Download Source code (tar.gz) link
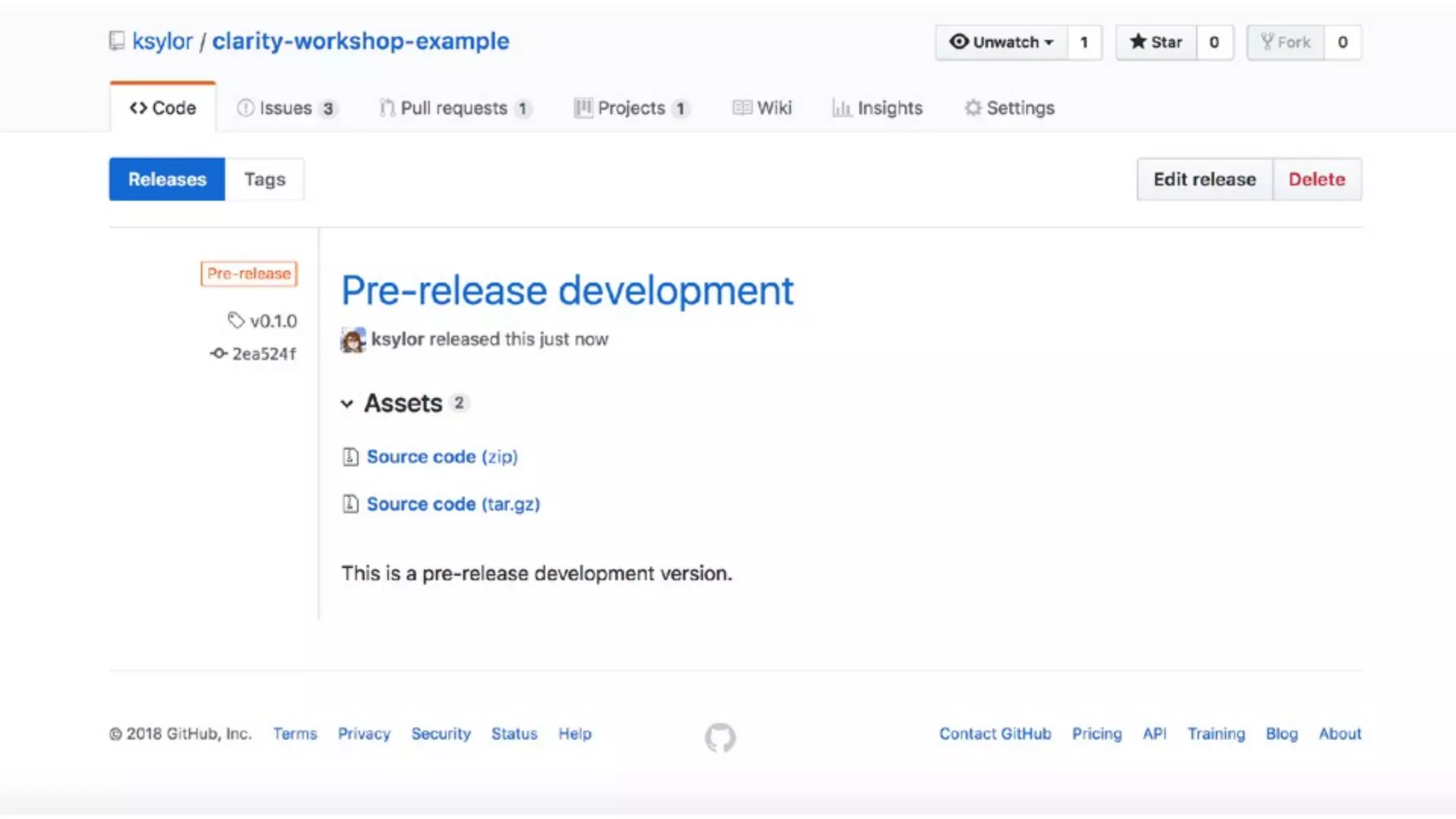The height and width of the screenshot is (819, 1456). tap(453, 504)
